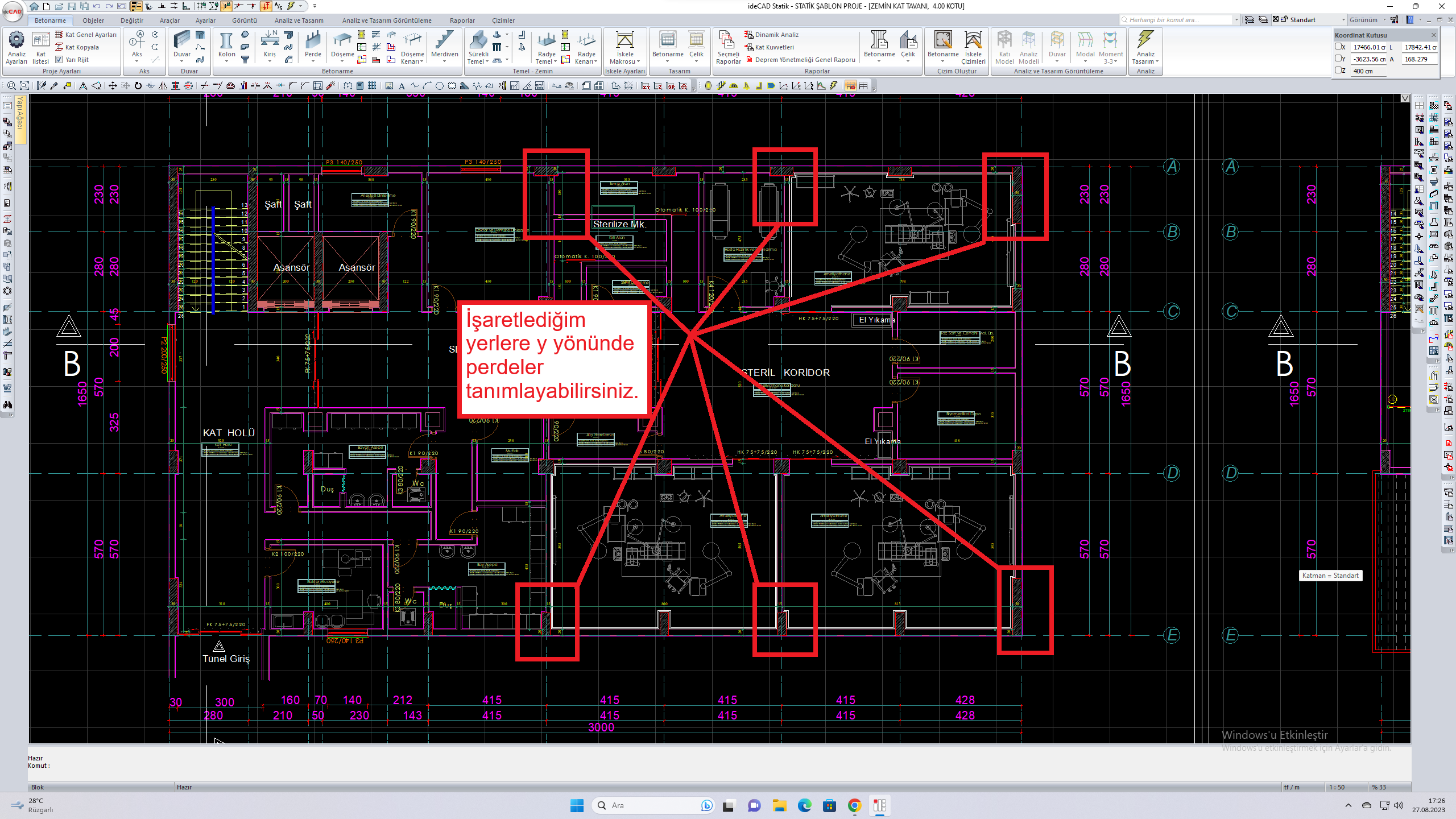Viewport: 1456px width, 819px height.
Task: Click Dinamik Analiz button
Action: [772, 35]
